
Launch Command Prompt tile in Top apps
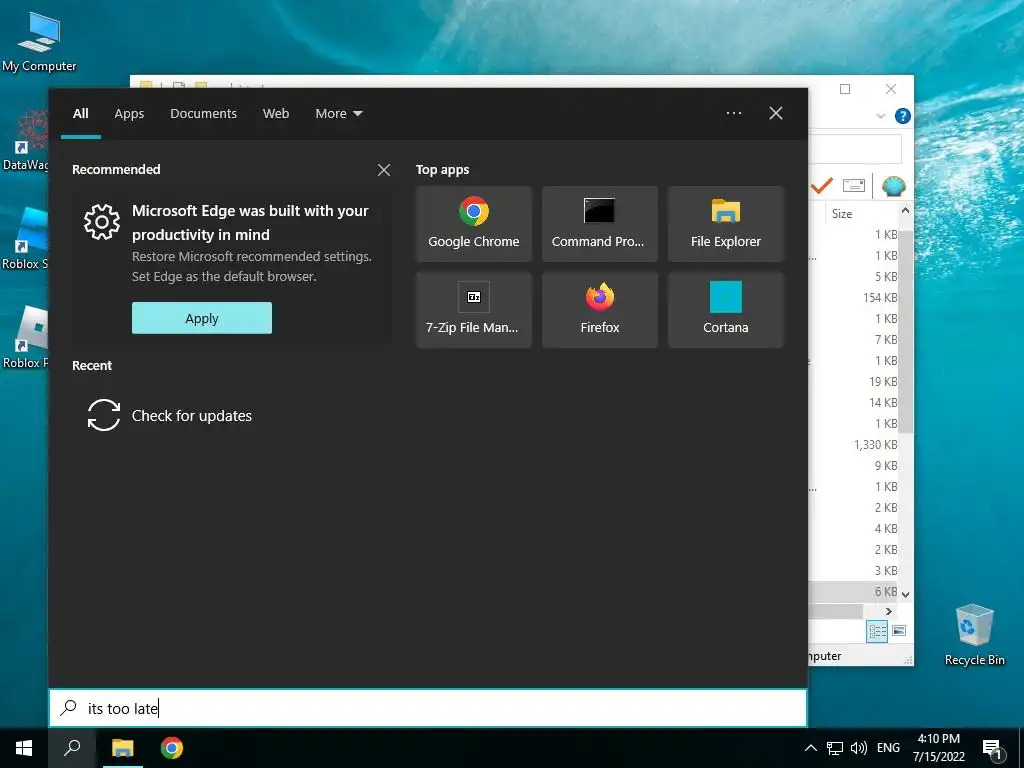click(600, 224)
